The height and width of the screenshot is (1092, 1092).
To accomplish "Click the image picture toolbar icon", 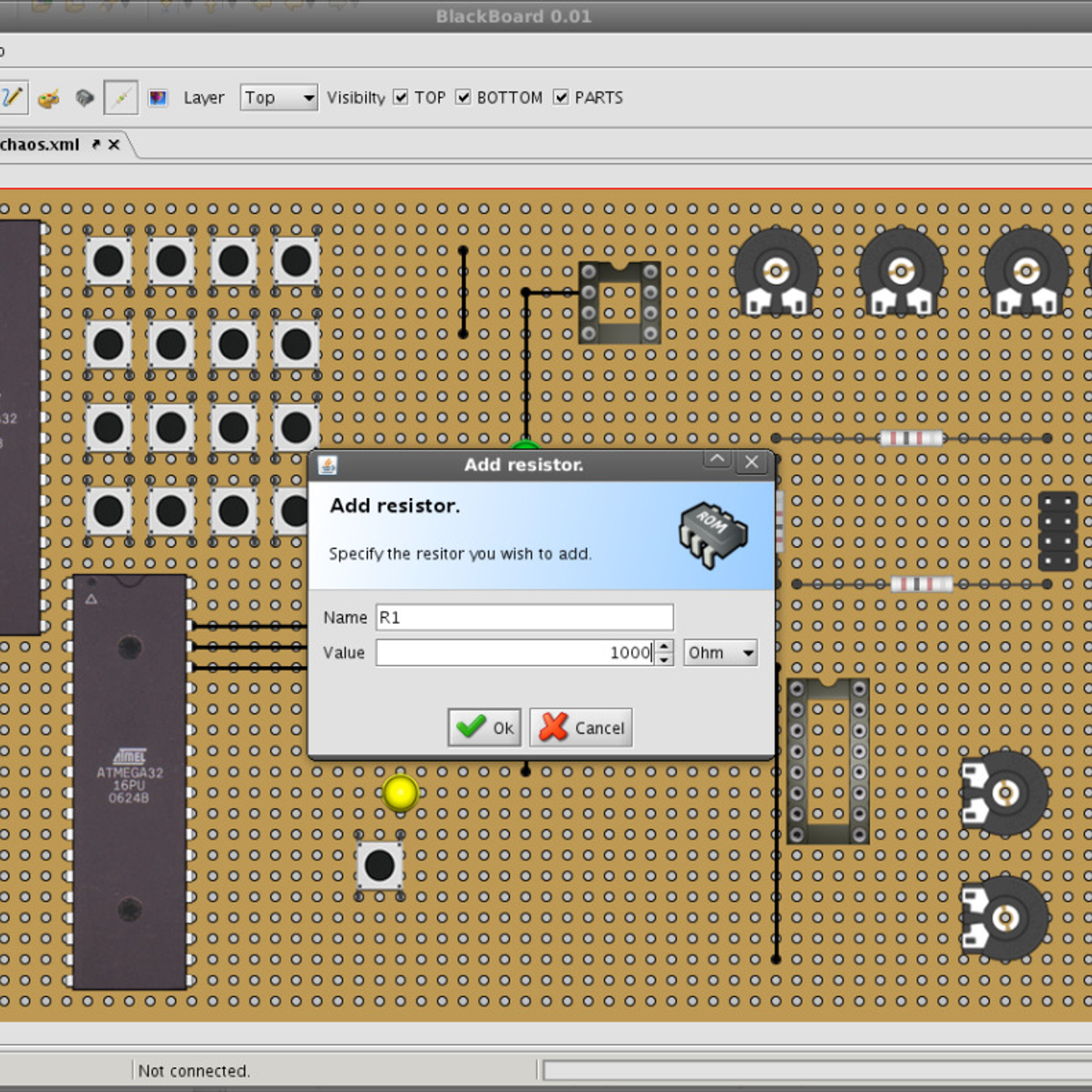I will (x=158, y=98).
